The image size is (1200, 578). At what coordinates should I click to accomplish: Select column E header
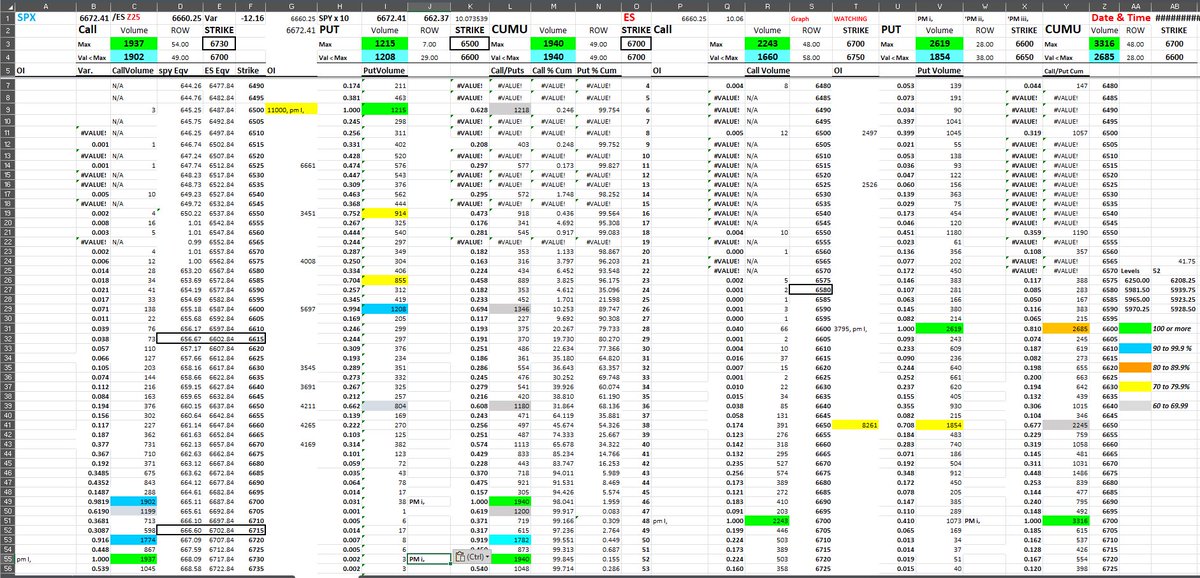pos(221,6)
